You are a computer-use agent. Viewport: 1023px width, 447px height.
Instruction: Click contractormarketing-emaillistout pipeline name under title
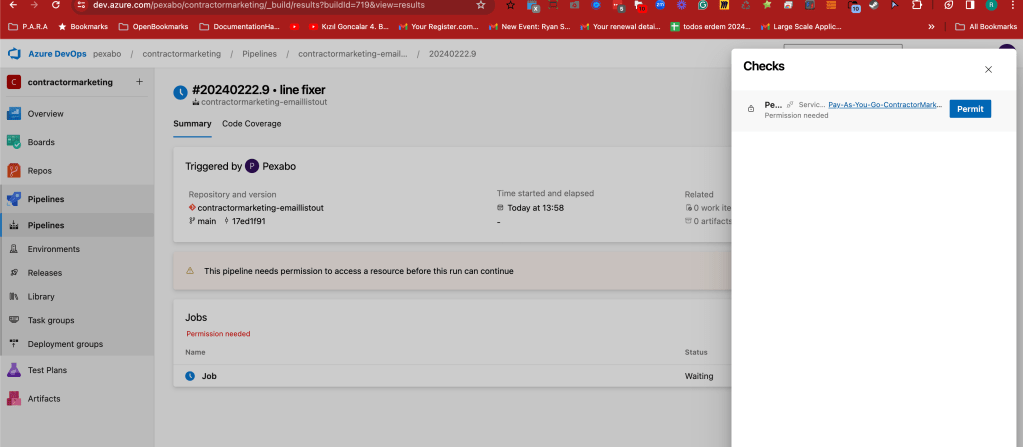[x=264, y=102]
